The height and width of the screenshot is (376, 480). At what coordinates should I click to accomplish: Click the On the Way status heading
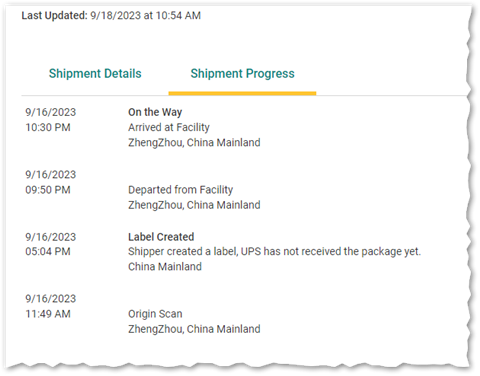[x=155, y=112]
